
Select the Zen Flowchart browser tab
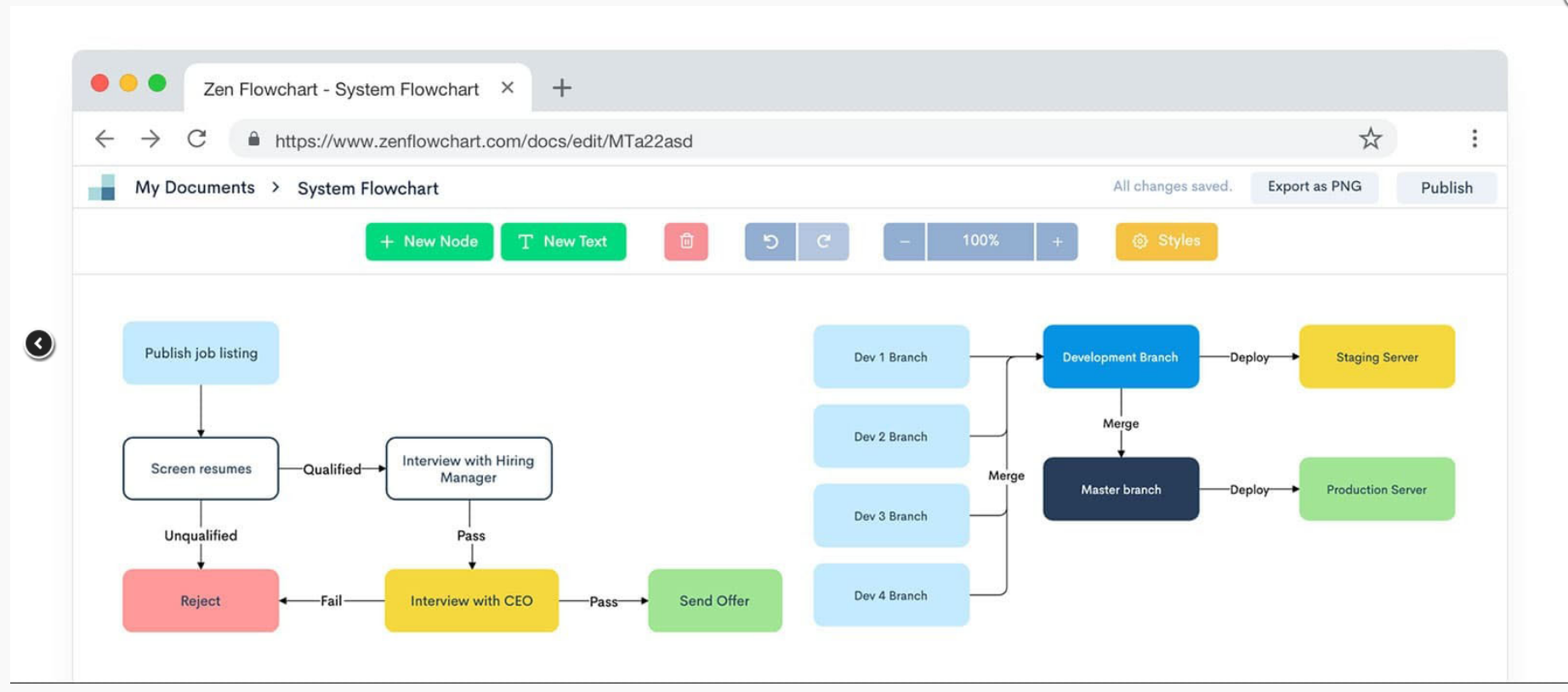(x=341, y=89)
